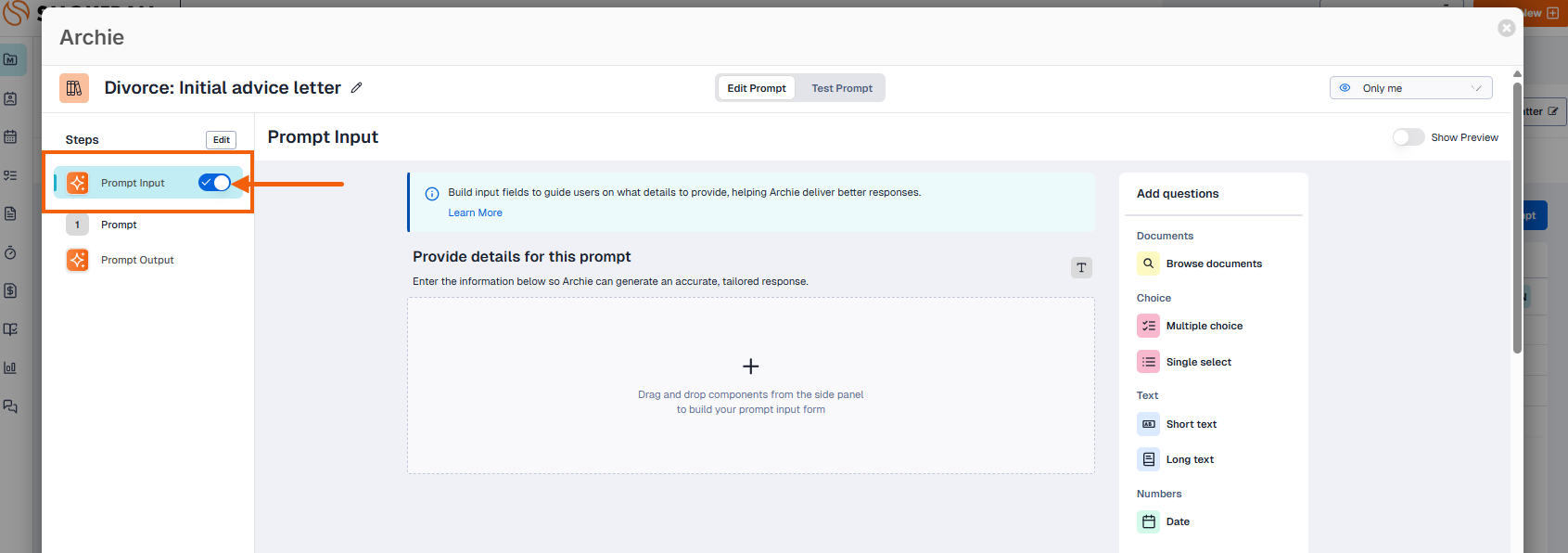The width and height of the screenshot is (1568, 553).
Task: Close the Archie dialog
Action: tap(1506, 28)
